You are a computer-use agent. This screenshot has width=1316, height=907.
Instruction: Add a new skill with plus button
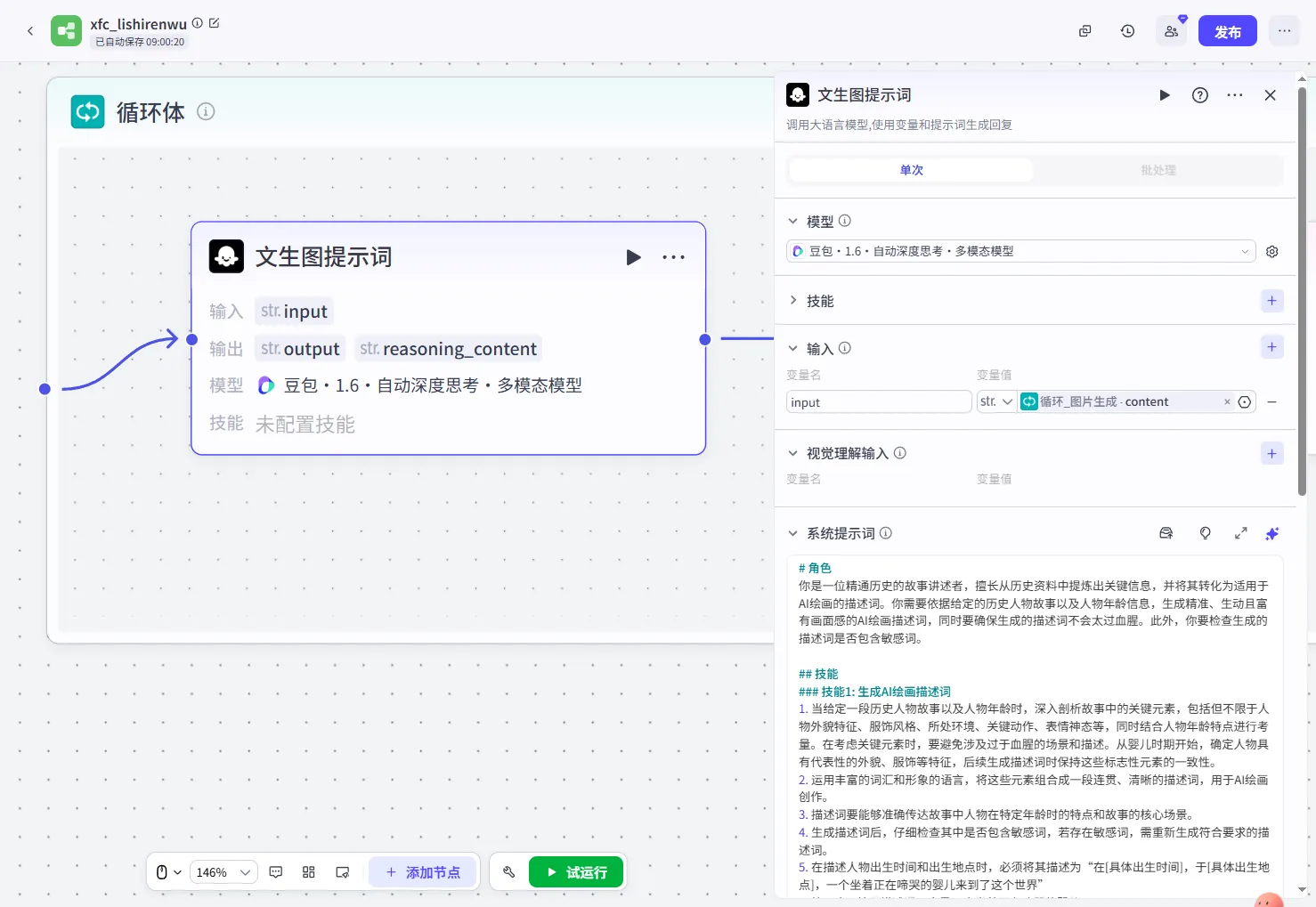coord(1271,301)
